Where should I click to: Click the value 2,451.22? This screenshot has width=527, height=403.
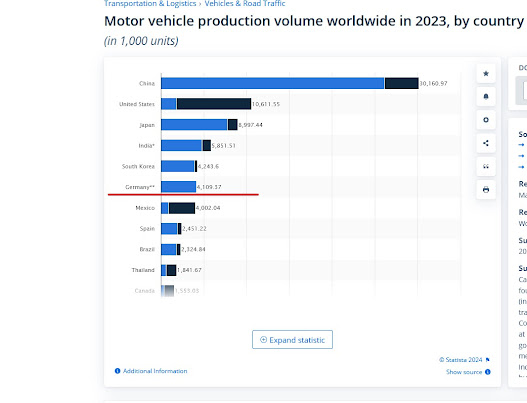pos(194,229)
